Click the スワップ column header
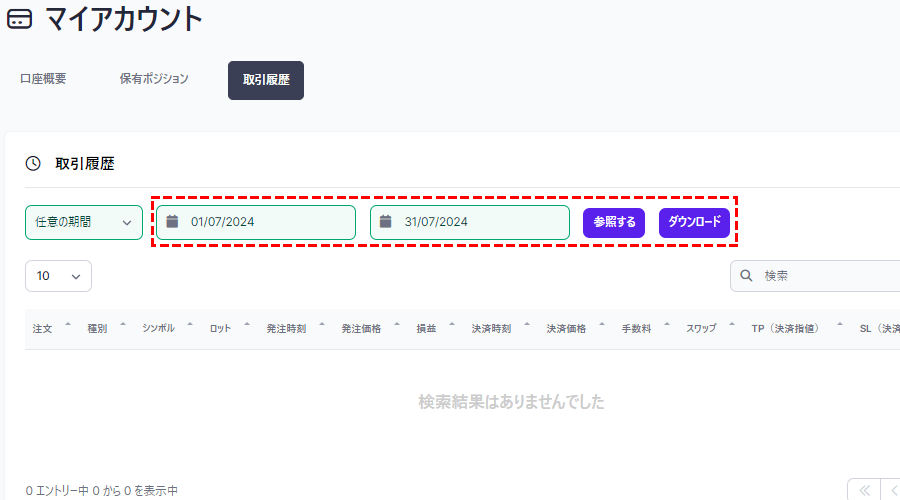This screenshot has width=900, height=500. (701, 329)
